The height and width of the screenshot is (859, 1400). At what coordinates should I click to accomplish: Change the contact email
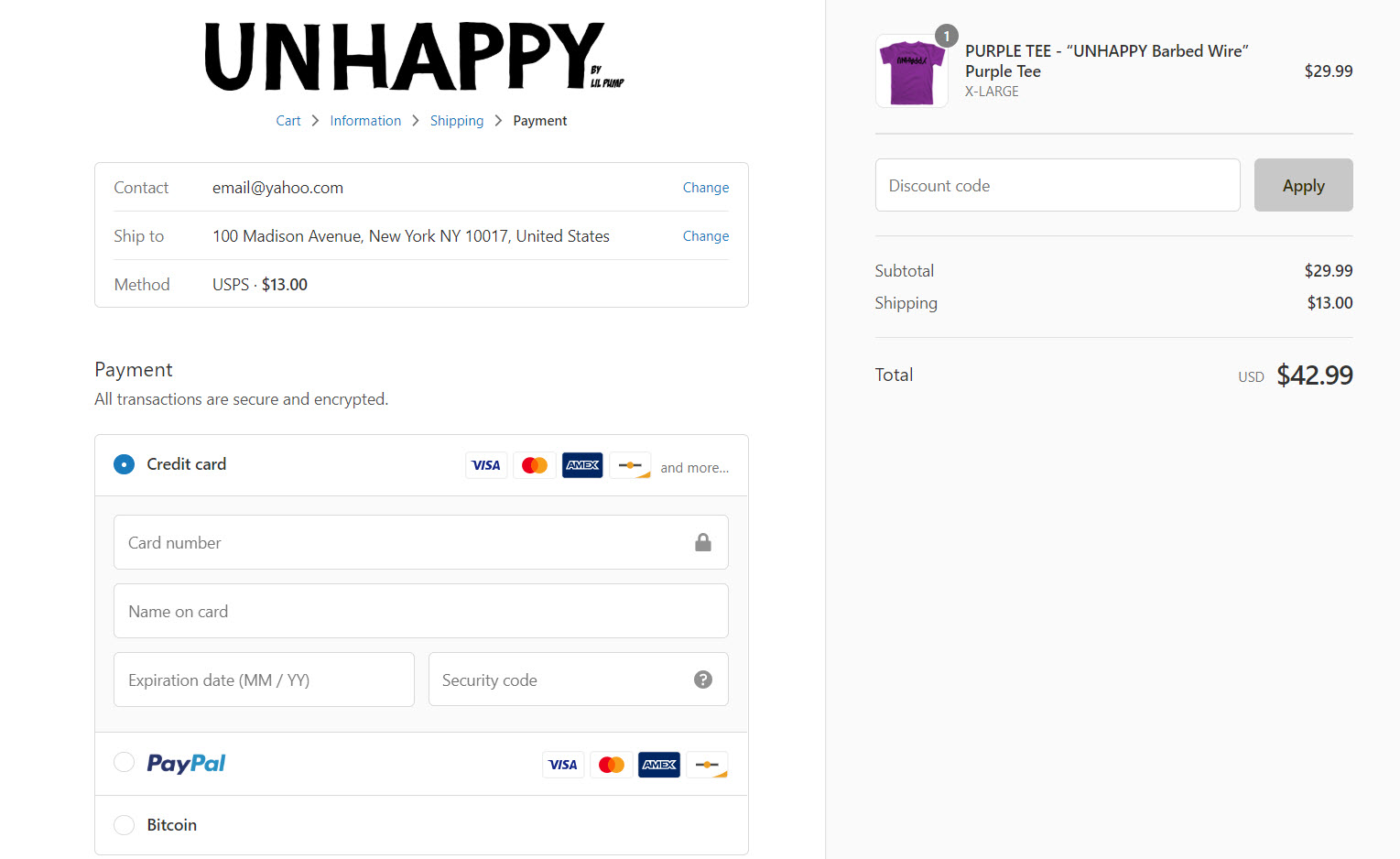tap(705, 188)
